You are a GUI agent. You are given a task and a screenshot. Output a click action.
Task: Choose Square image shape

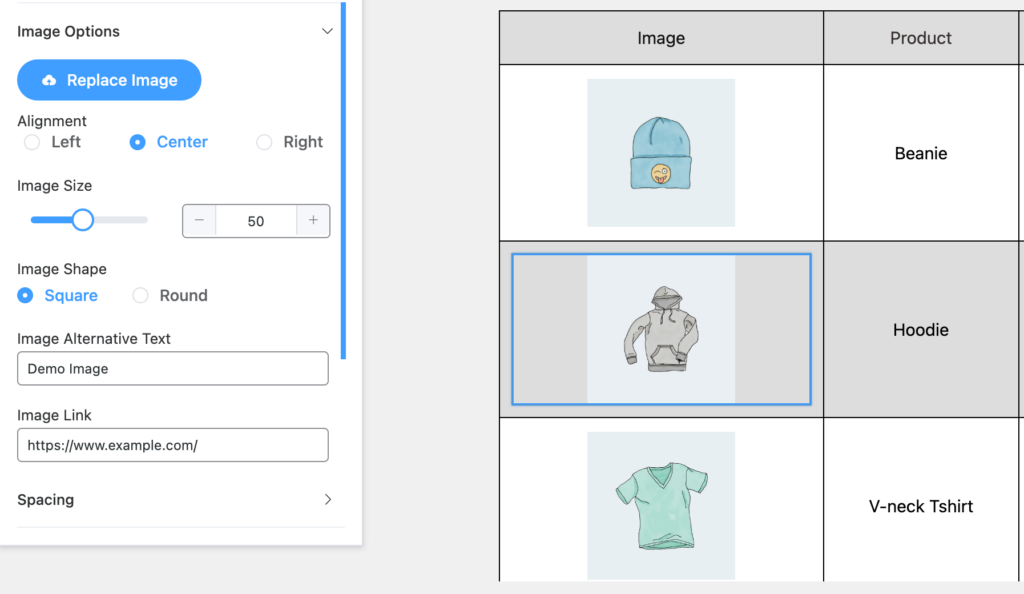(x=25, y=296)
